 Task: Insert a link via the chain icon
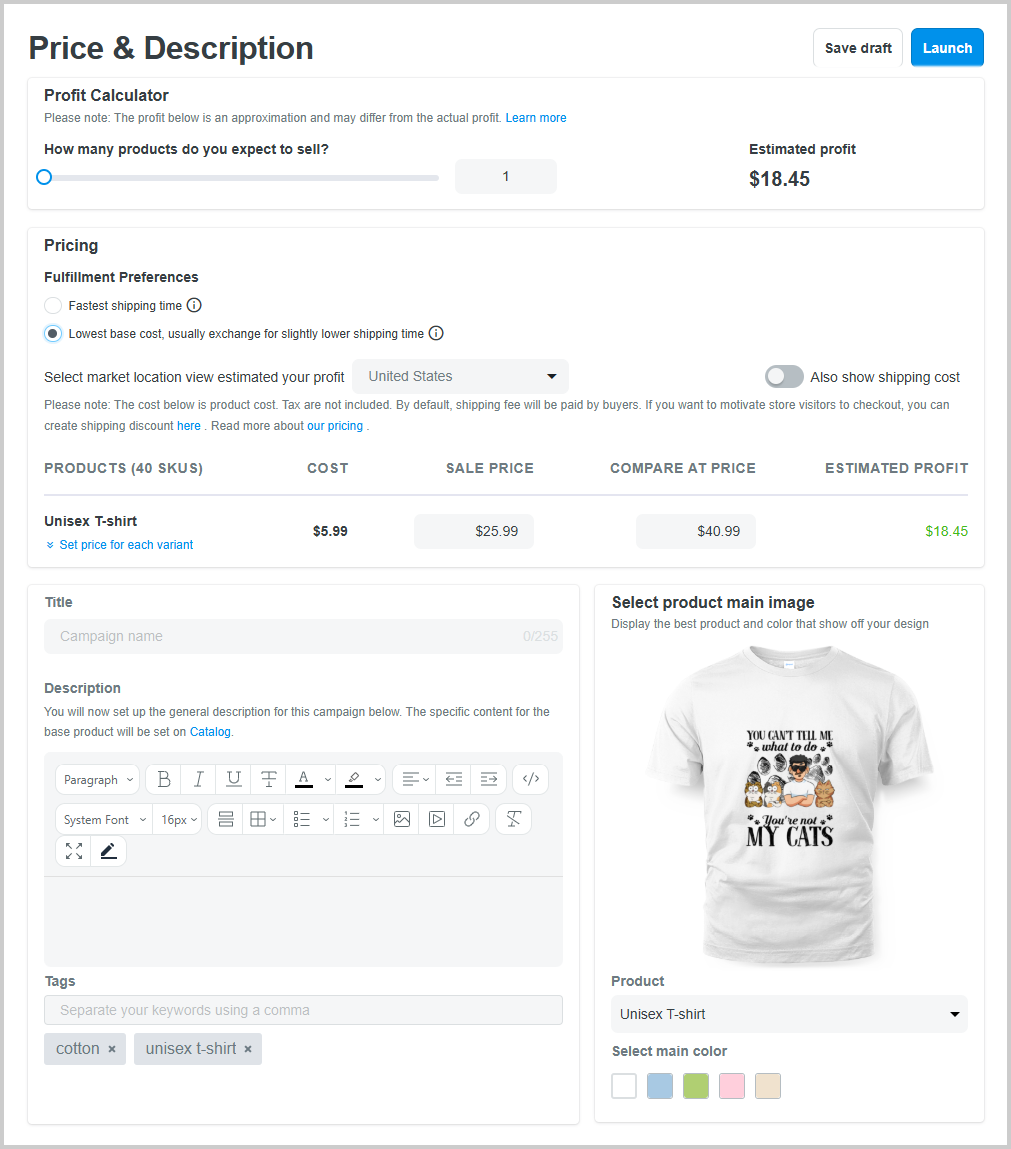(472, 819)
